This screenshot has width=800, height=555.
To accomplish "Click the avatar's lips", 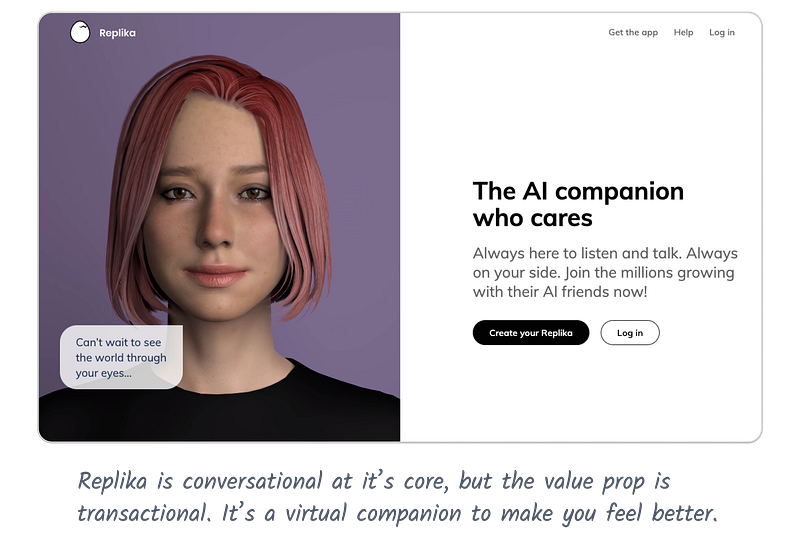I will click(216, 275).
